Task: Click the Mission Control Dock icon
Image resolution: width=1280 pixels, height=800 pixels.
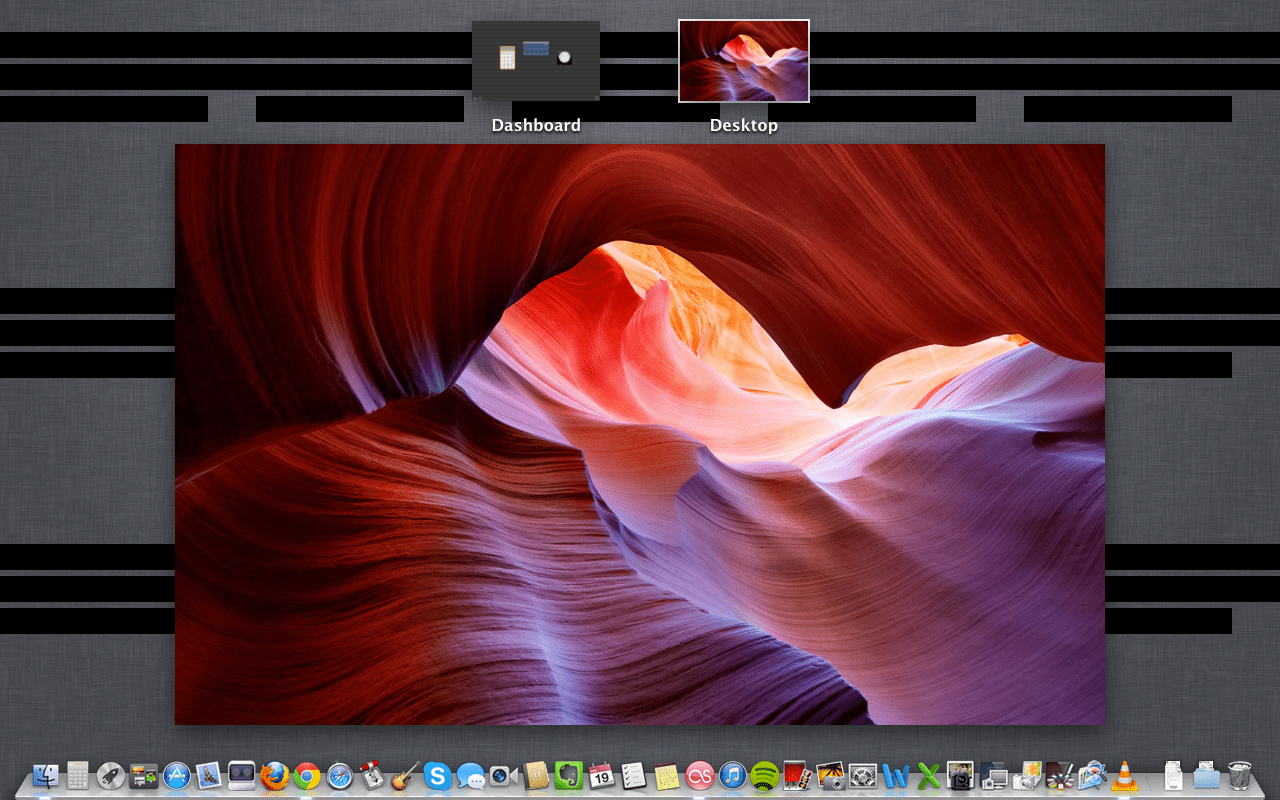Action: (x=144, y=775)
